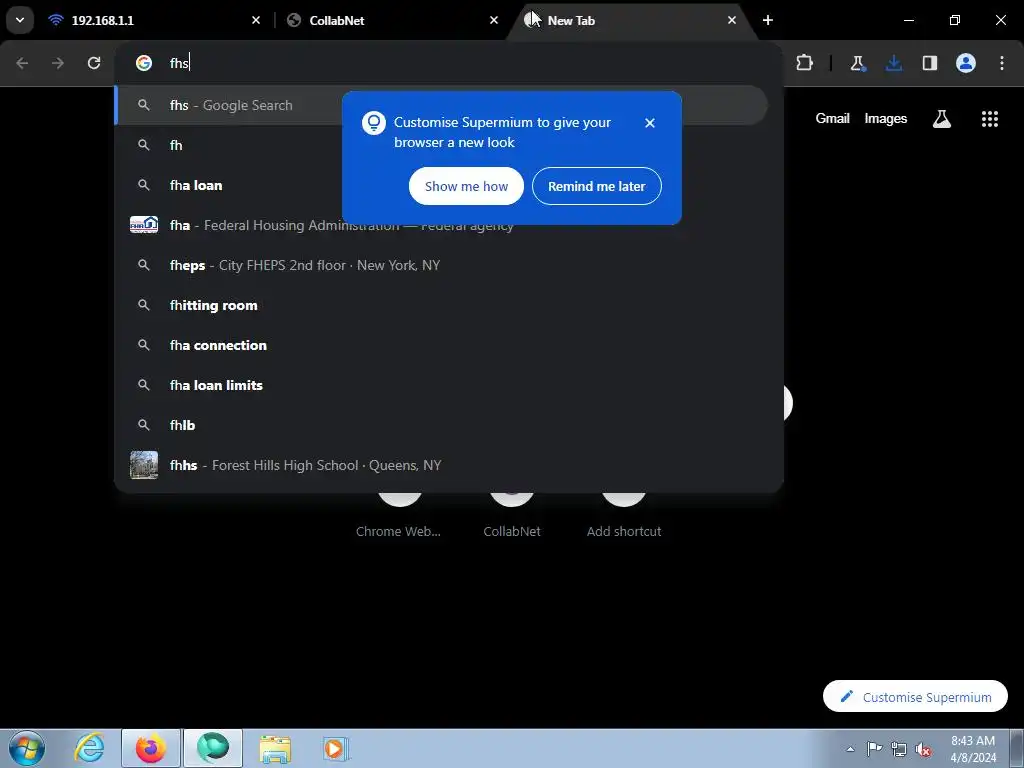This screenshot has width=1024, height=768.
Task: Choose the fhlb suggestion
Action: click(x=441, y=425)
